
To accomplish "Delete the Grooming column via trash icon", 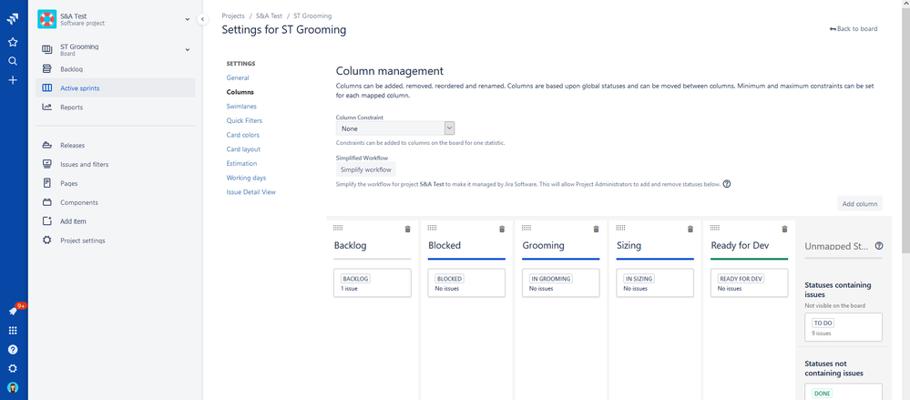I will pyautogui.click(x=596, y=229).
